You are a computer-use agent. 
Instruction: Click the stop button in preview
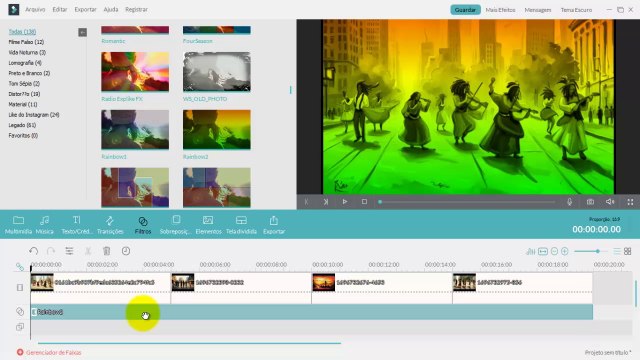[364, 202]
